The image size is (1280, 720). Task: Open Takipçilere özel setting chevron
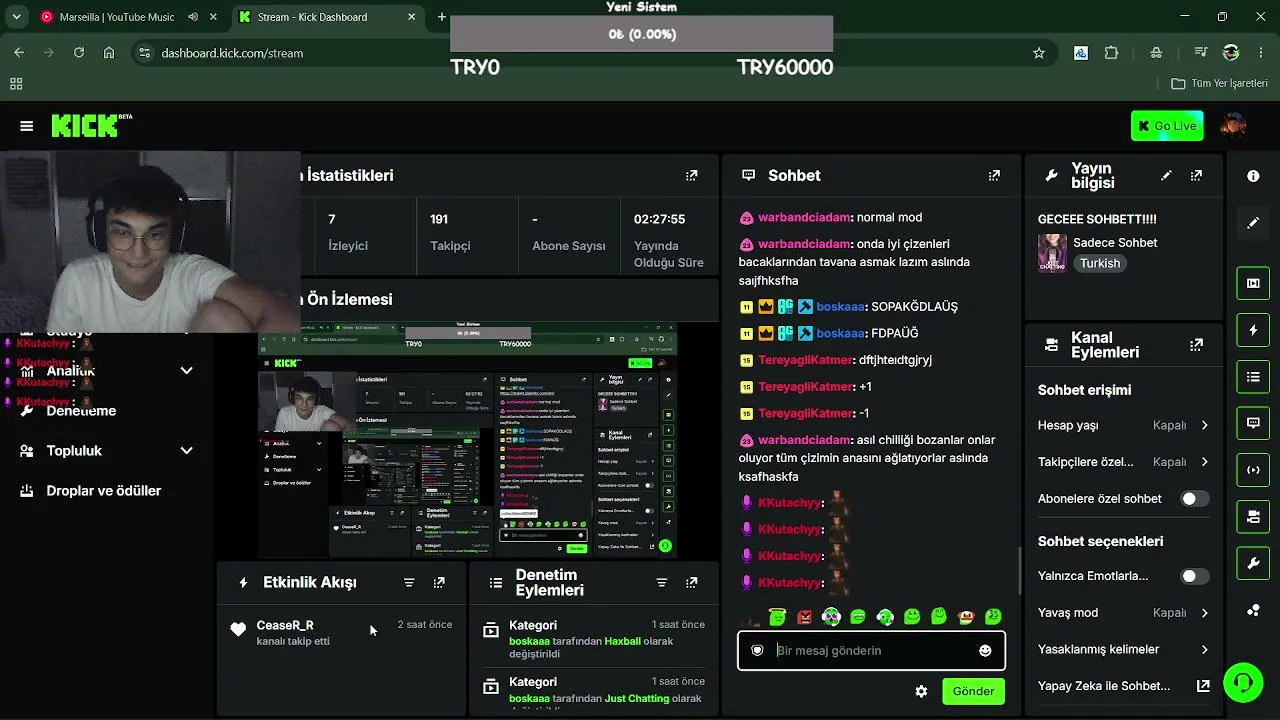[1204, 462]
